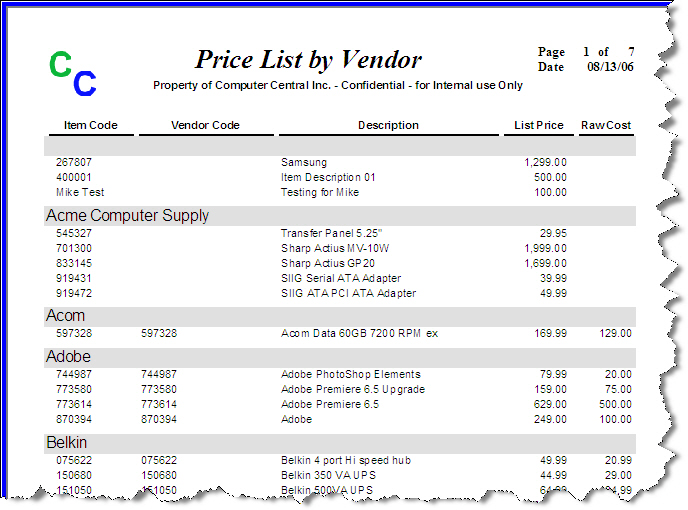Click the confidential property notice subtitle
This screenshot has width=688, height=510.
(337, 86)
